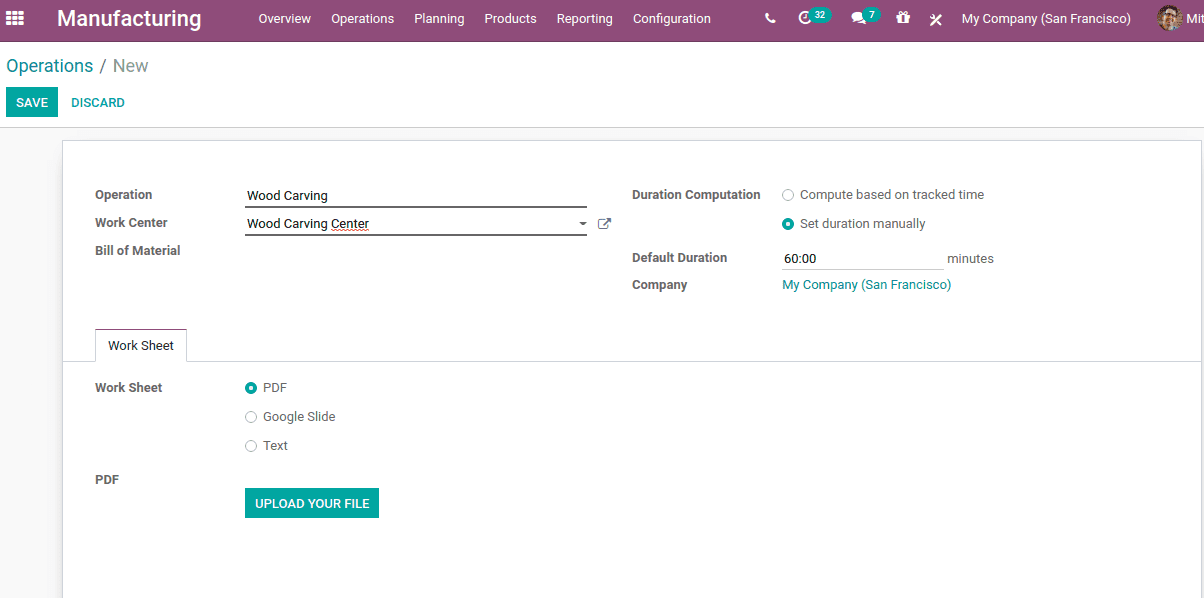
Task: Open the Products menu
Action: click(510, 19)
